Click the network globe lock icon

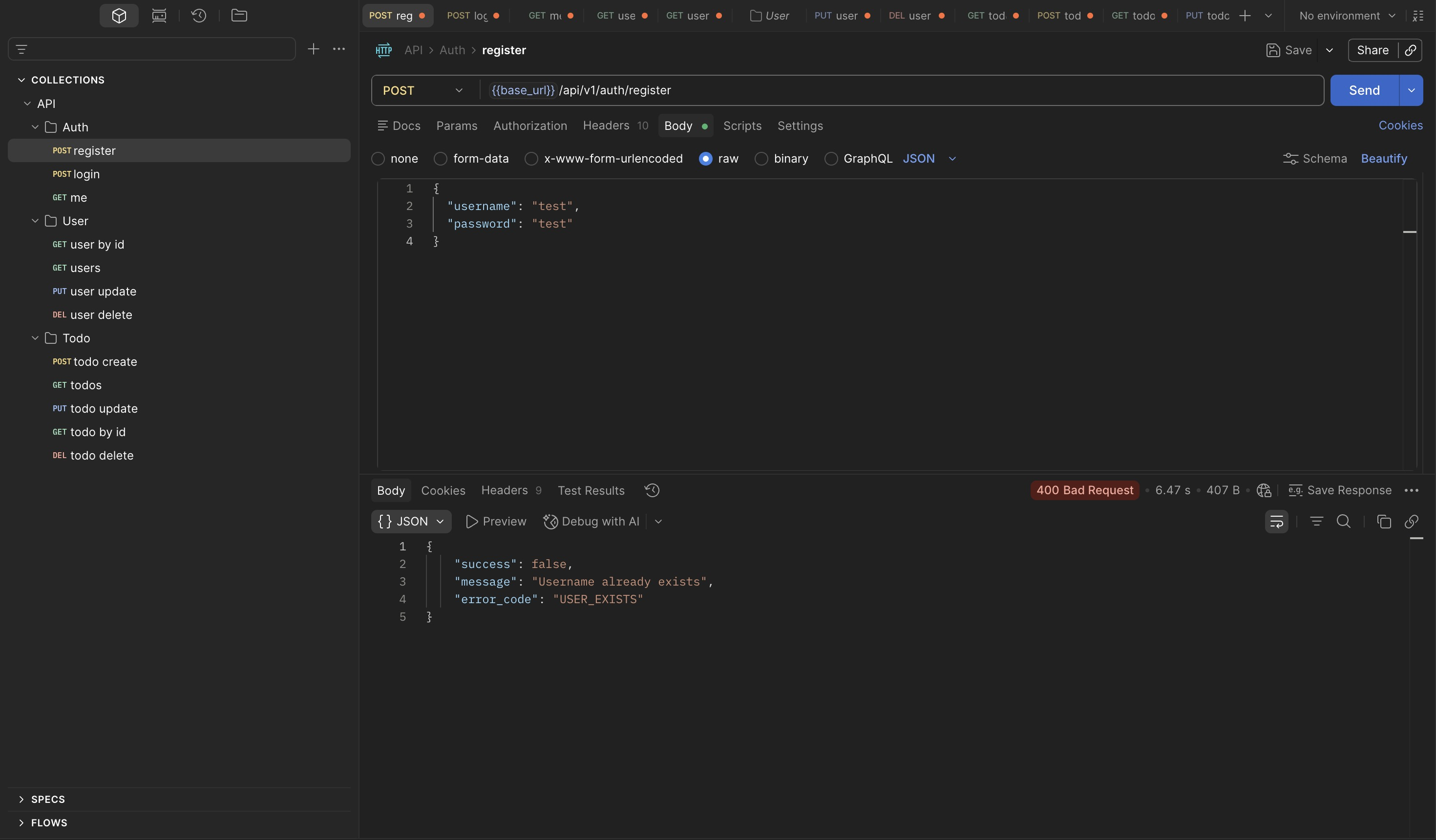point(1263,490)
